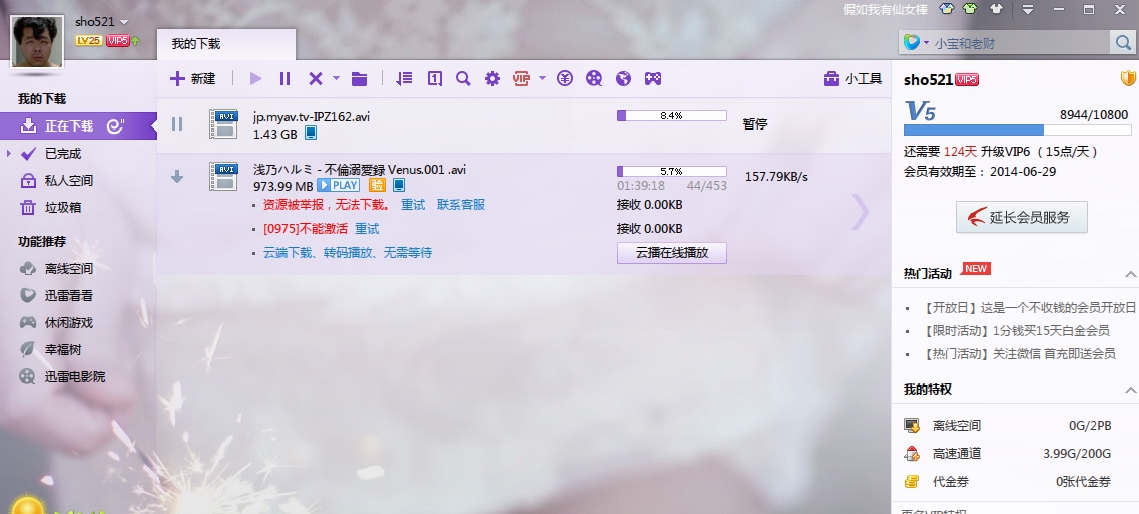The image size is (1139, 514).
Task: Click the 联系客服 link
Action: click(x=461, y=205)
